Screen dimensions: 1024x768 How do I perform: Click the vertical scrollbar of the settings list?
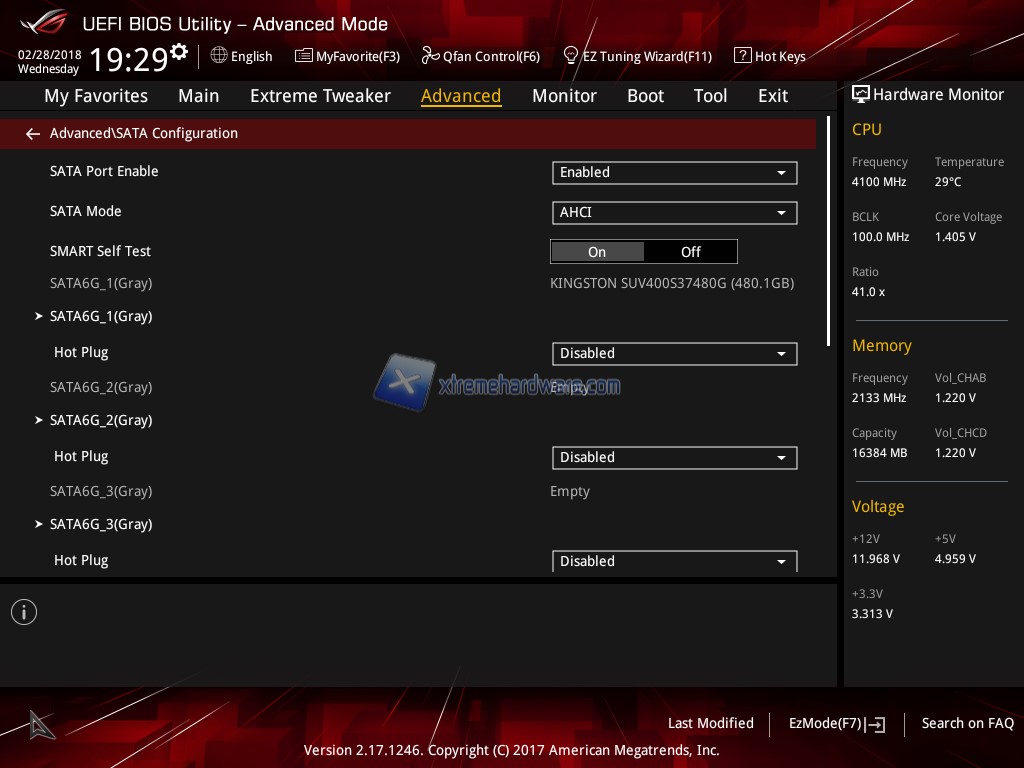click(x=829, y=232)
